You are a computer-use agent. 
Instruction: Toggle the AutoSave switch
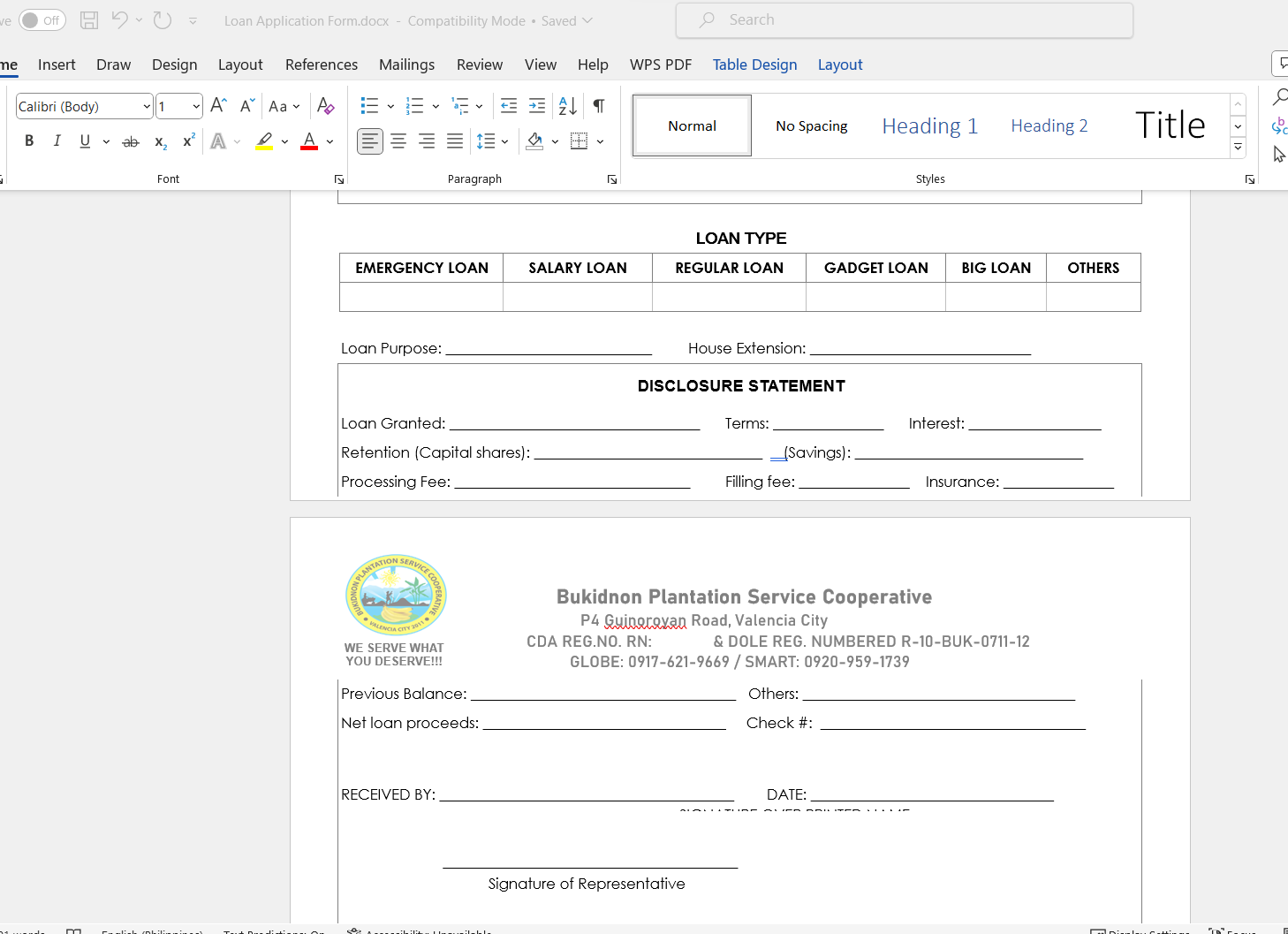point(42,20)
